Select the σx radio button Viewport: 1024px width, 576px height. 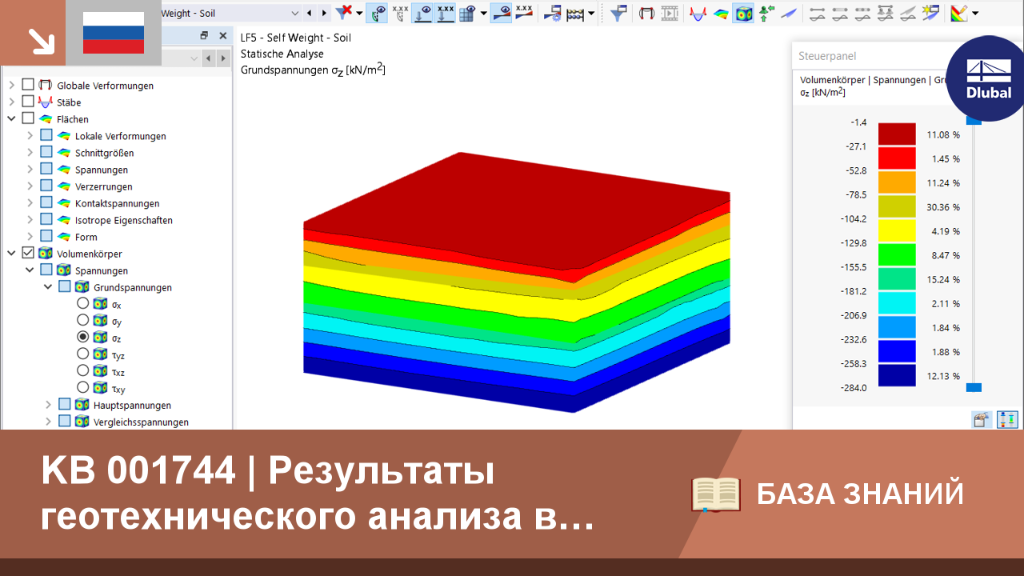[82, 304]
